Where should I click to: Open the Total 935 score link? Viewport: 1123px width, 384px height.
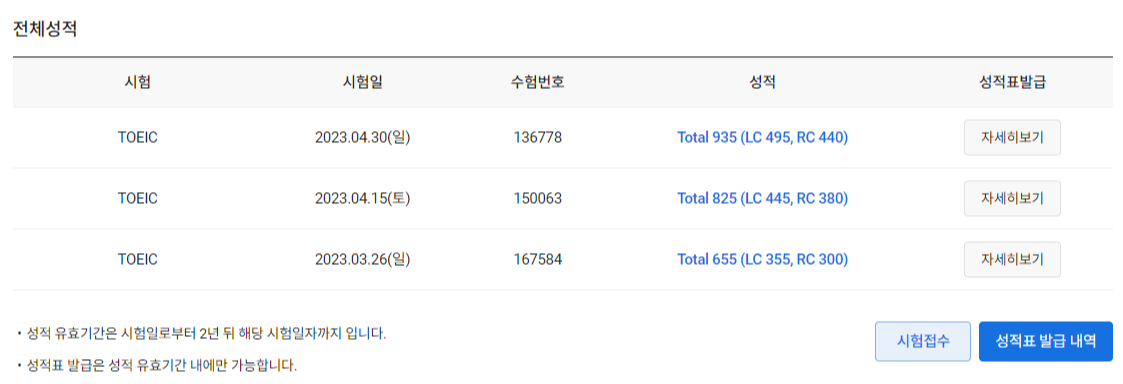(762, 138)
